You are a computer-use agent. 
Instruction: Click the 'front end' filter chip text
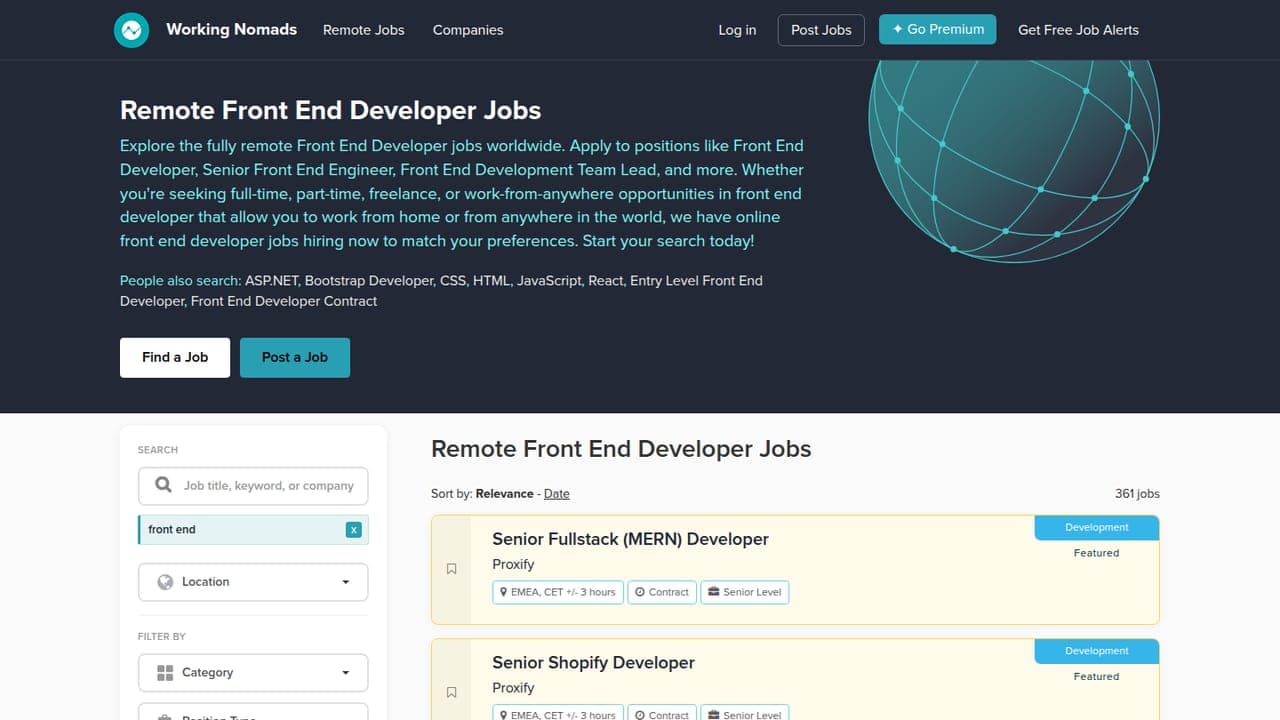coord(172,530)
